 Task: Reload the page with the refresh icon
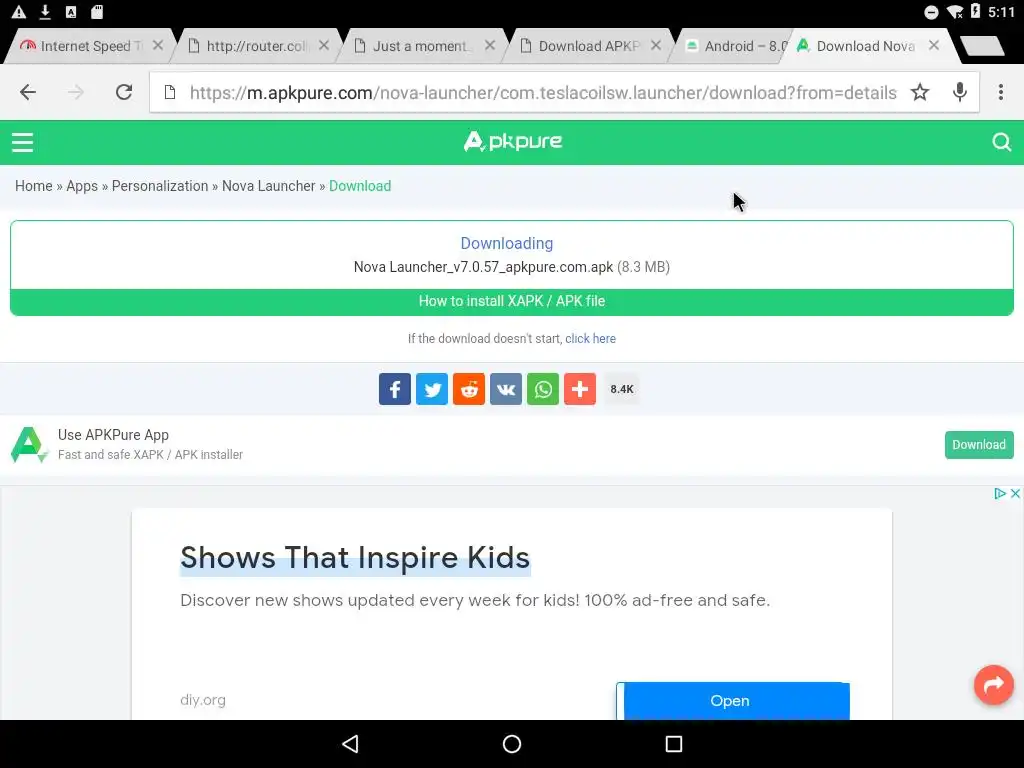tap(124, 93)
